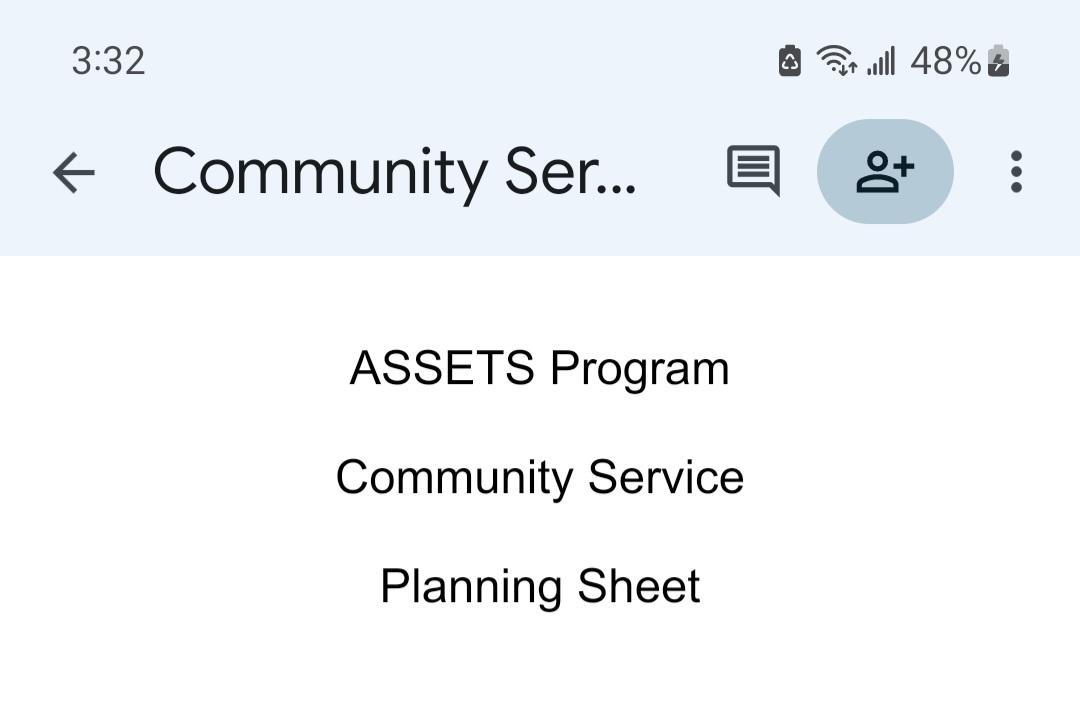Viewport: 1080px width, 724px height.
Task: Tap the 3:32 clock in status bar
Action: (x=108, y=61)
